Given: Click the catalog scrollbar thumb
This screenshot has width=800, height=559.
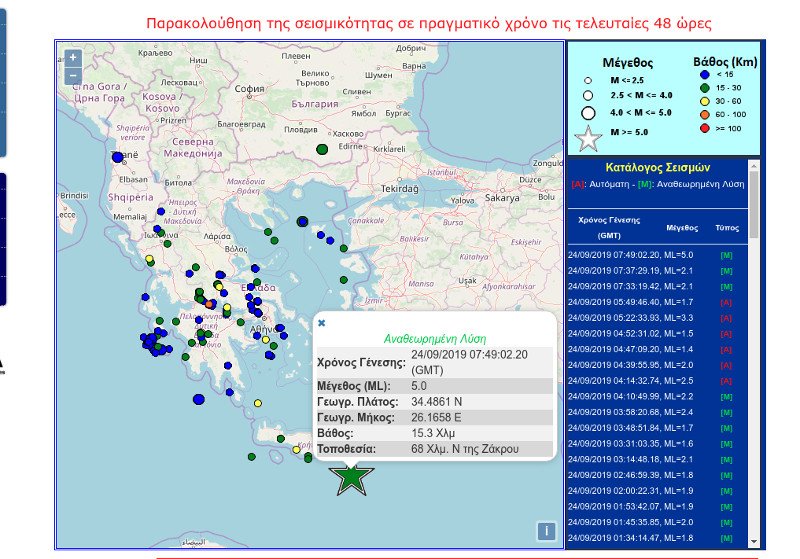Looking at the screenshot, I should click(x=754, y=204).
